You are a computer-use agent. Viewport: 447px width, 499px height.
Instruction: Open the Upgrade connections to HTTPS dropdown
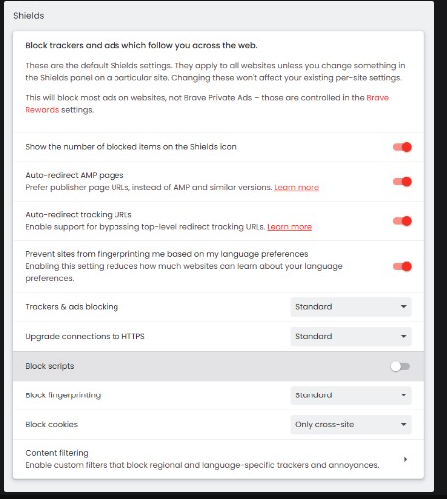click(351, 336)
